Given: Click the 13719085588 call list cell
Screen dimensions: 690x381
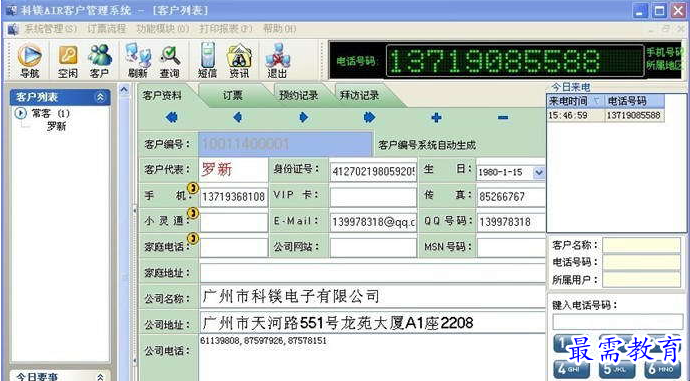Looking at the screenshot, I should (633, 115).
